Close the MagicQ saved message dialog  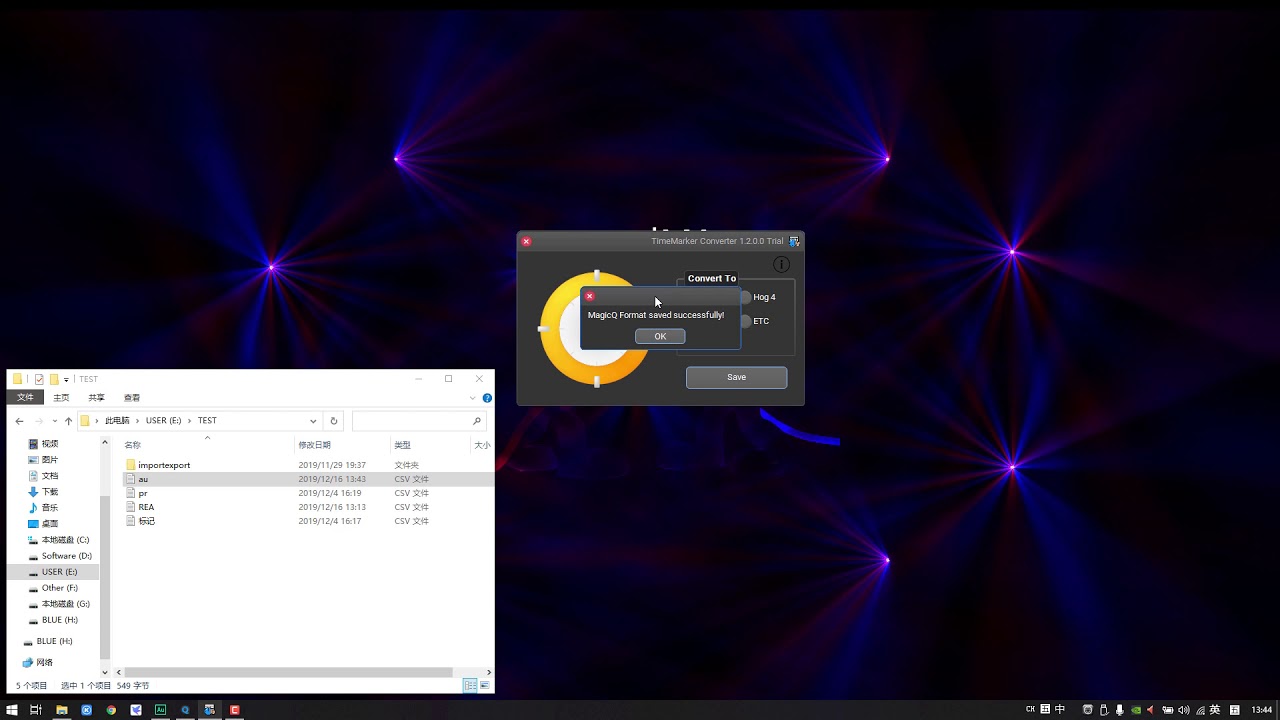pyautogui.click(x=590, y=296)
